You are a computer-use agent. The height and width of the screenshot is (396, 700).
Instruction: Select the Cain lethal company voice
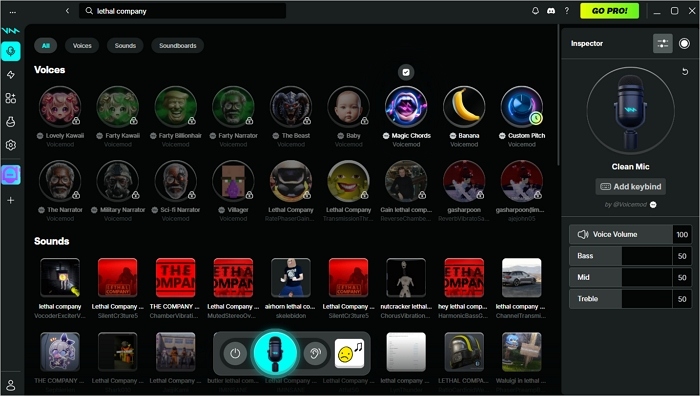click(406, 181)
